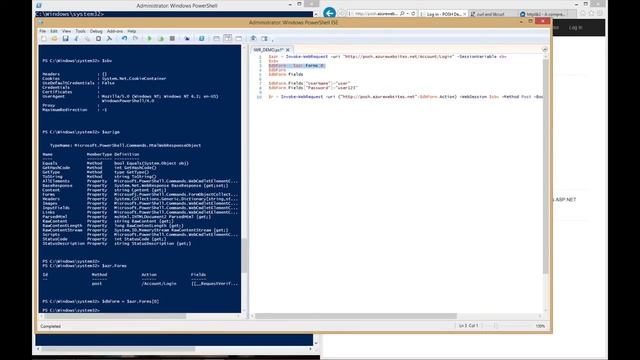Click the background 'Administrator: Windows PowerShell' title bar
Screen dimensions: 640x360
[176, 5]
